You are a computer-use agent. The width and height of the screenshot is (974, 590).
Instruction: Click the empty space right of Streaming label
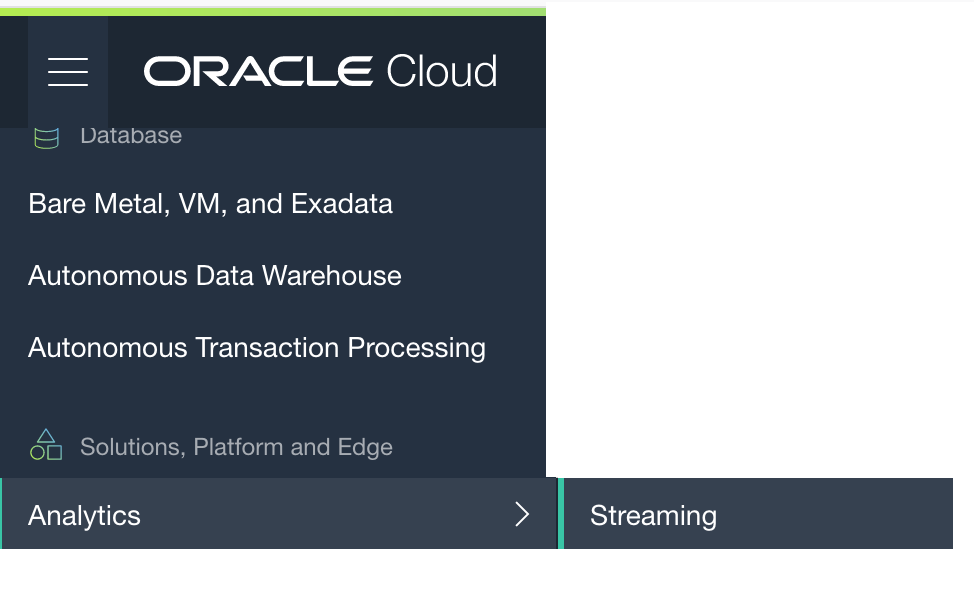point(840,514)
